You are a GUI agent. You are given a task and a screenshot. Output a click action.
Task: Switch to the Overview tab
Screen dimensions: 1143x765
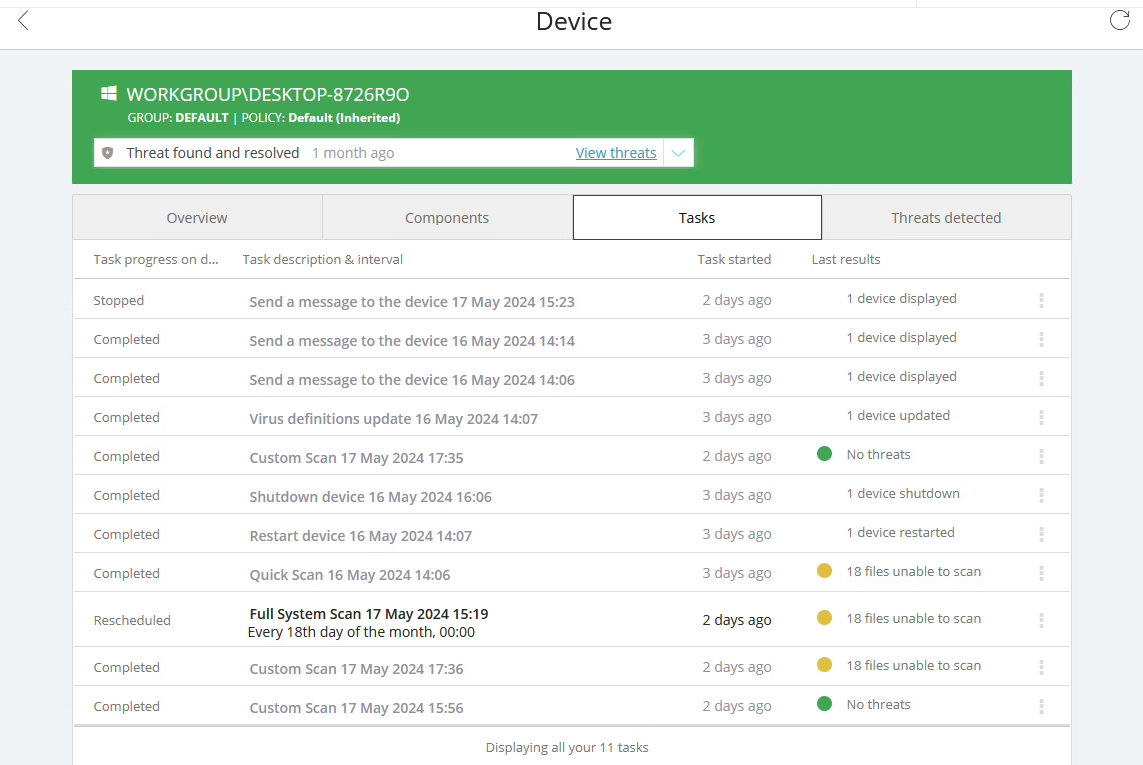[196, 217]
